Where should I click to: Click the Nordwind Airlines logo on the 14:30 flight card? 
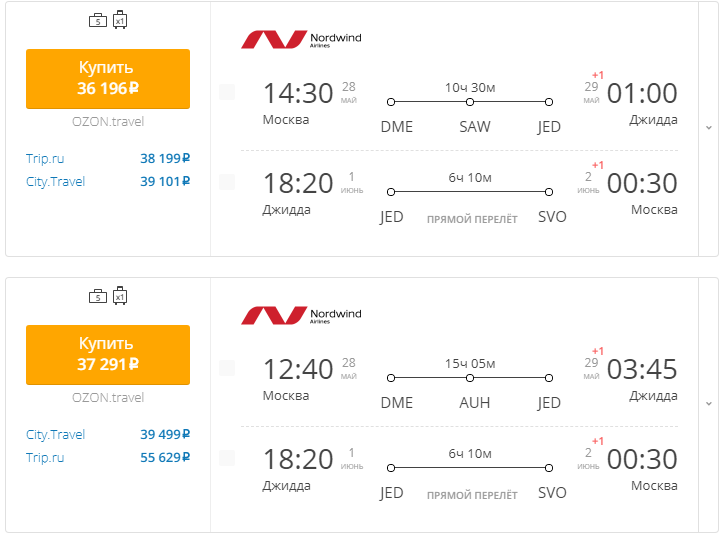(301, 40)
